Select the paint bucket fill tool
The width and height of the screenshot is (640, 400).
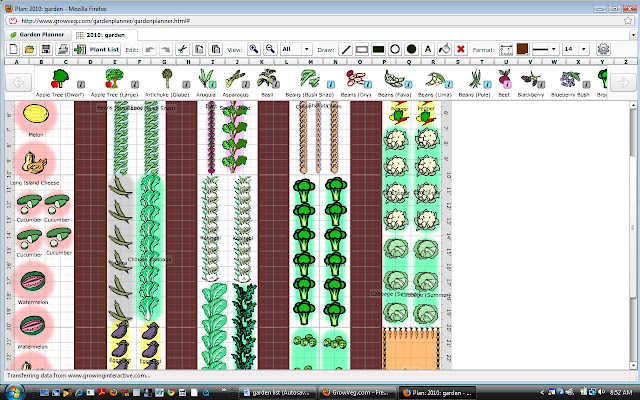(x=444, y=49)
